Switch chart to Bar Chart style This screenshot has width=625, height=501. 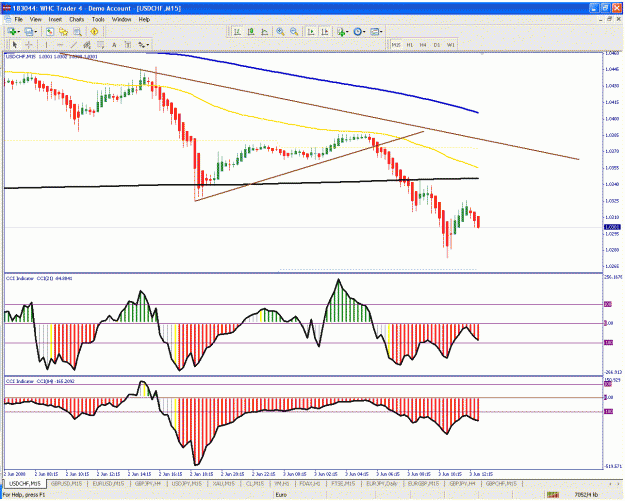point(237,31)
